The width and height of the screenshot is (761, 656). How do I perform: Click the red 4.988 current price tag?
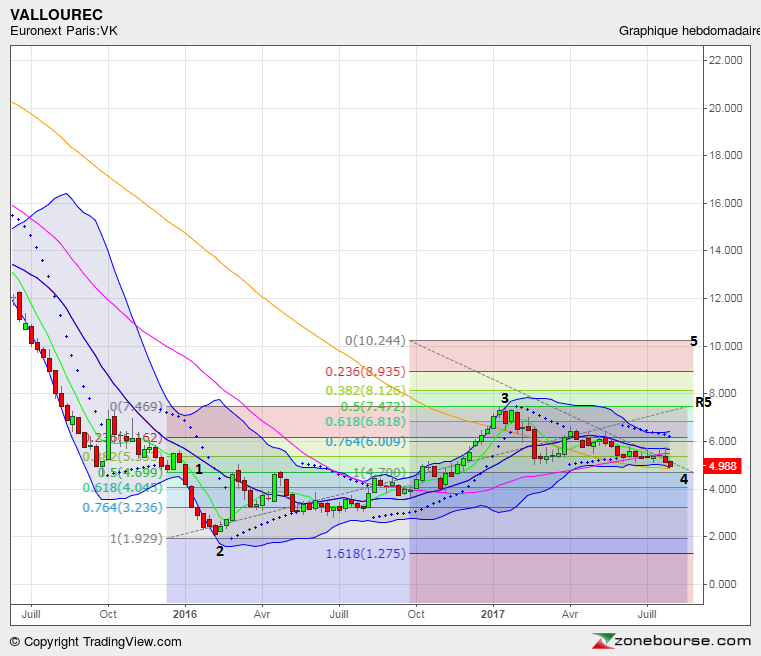coord(723,466)
